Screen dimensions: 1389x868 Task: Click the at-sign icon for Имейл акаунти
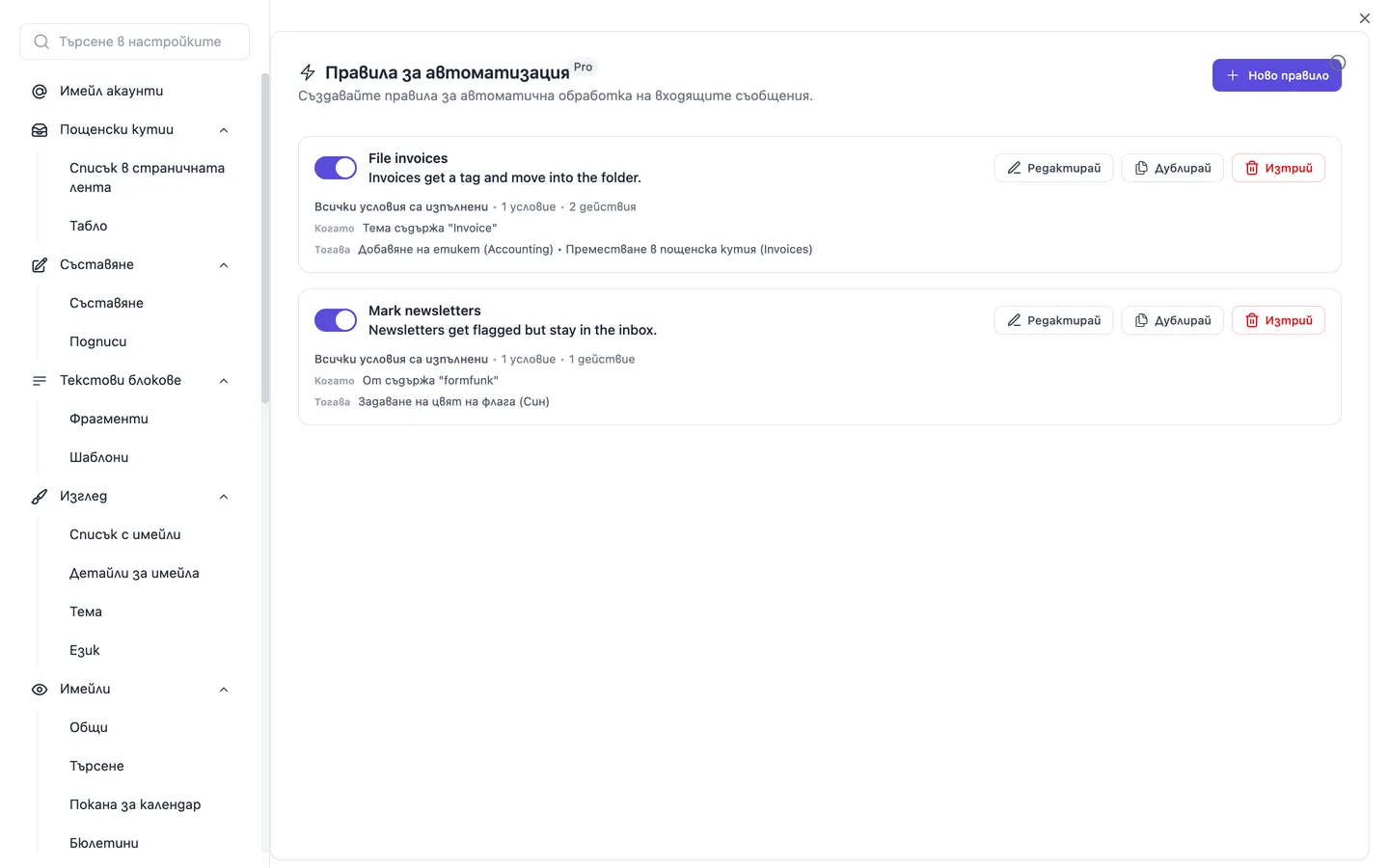pyautogui.click(x=40, y=92)
